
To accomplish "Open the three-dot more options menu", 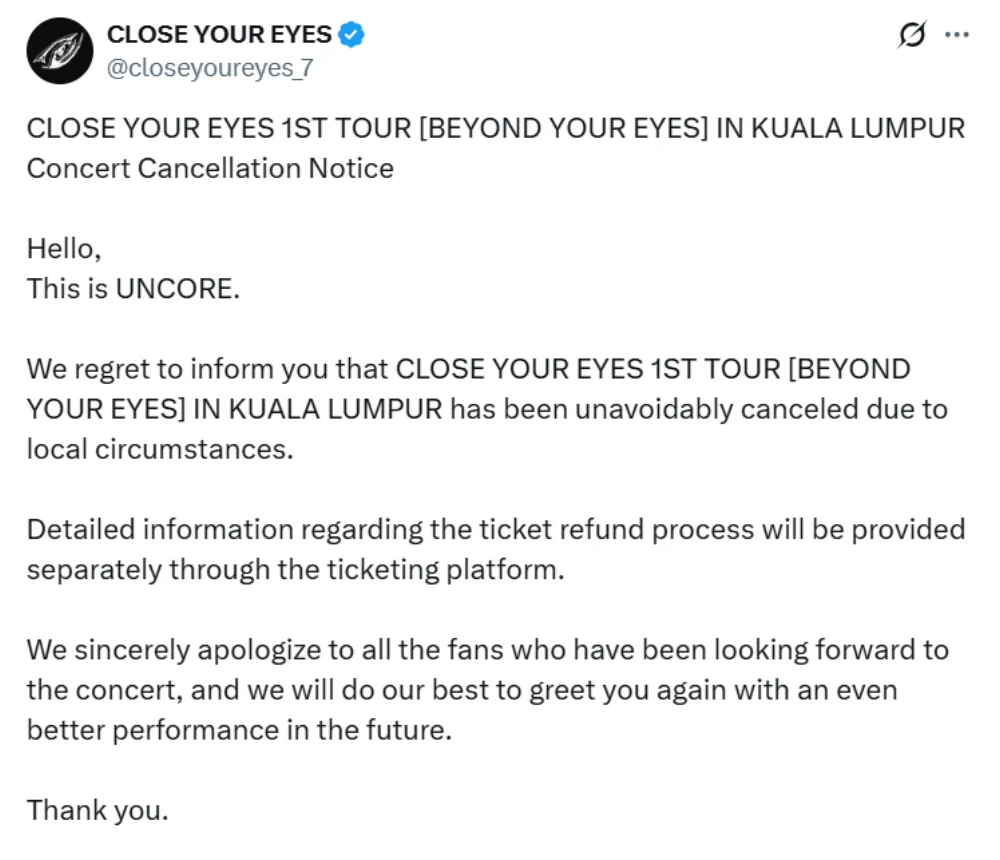I will [x=957, y=35].
